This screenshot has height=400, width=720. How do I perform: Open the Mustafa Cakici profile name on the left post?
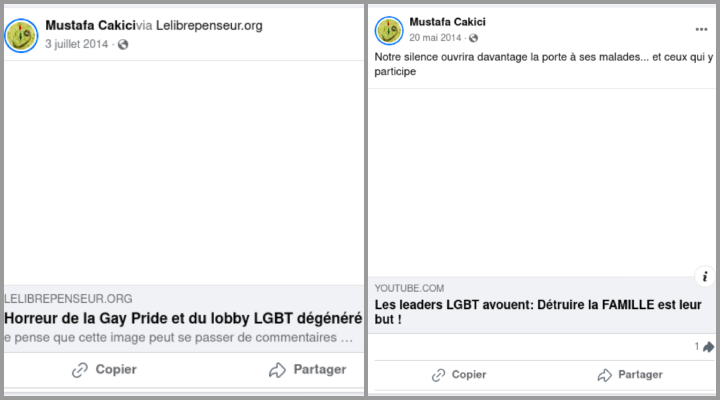(x=90, y=25)
